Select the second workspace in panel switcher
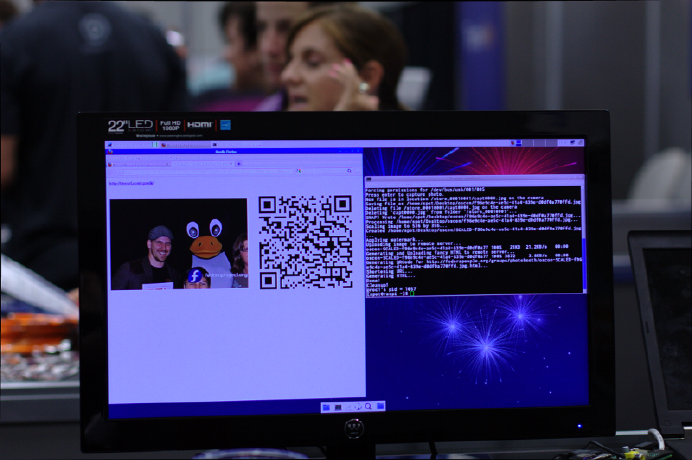Screen dimensions: 692x460 [x=527, y=143]
